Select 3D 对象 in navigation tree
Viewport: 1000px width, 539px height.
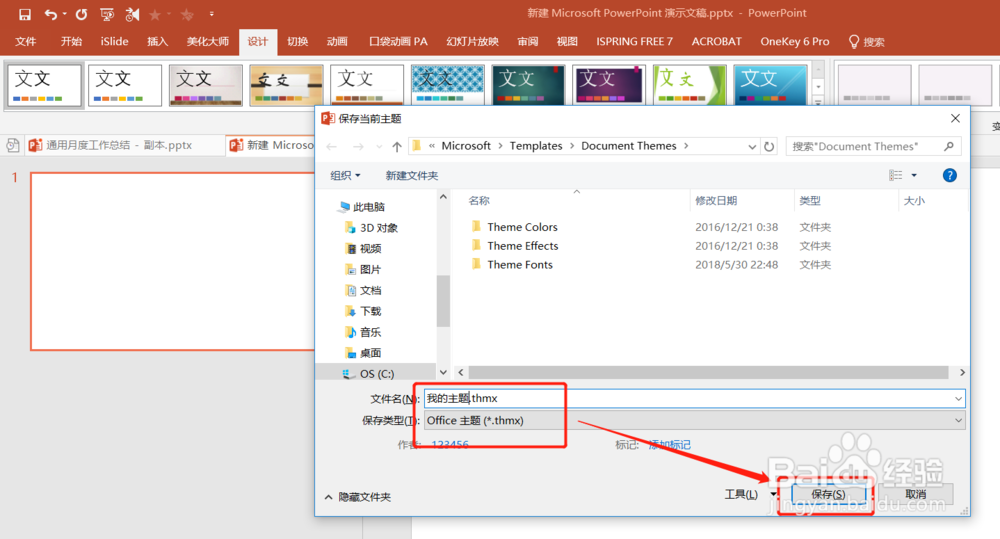click(371, 228)
